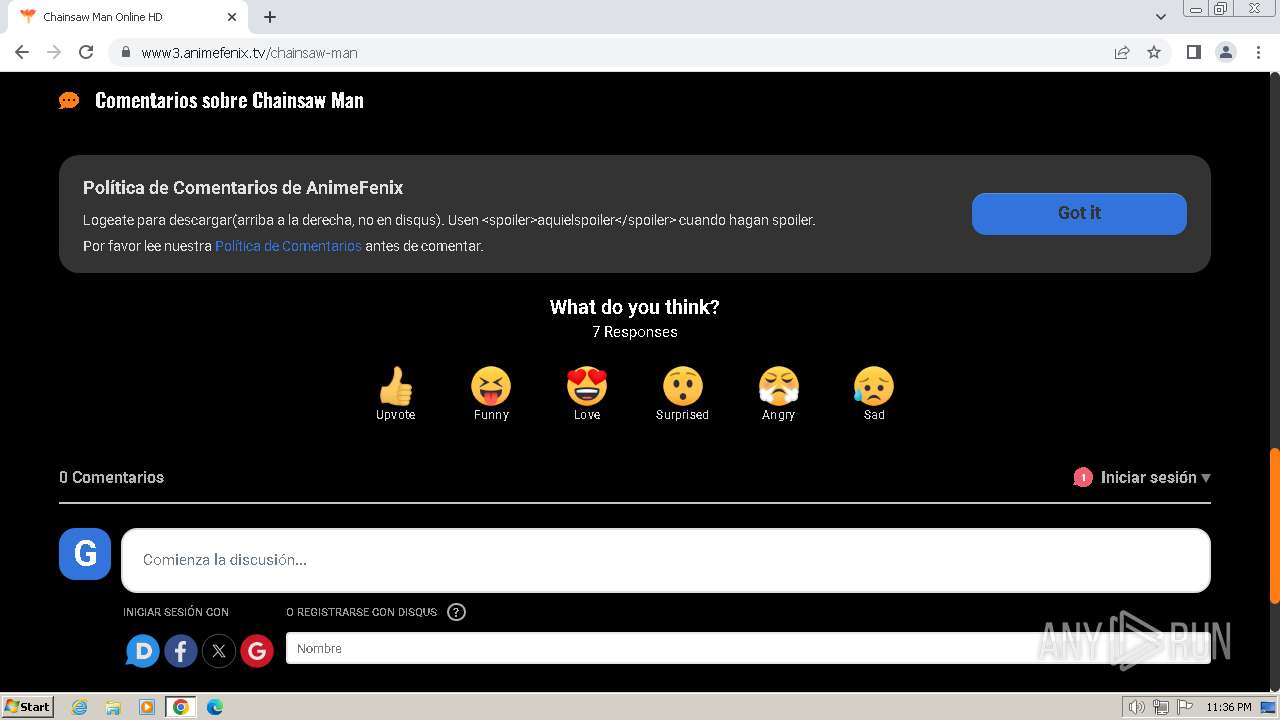
Task: Sign in with the Disqus icon
Action: click(142, 652)
